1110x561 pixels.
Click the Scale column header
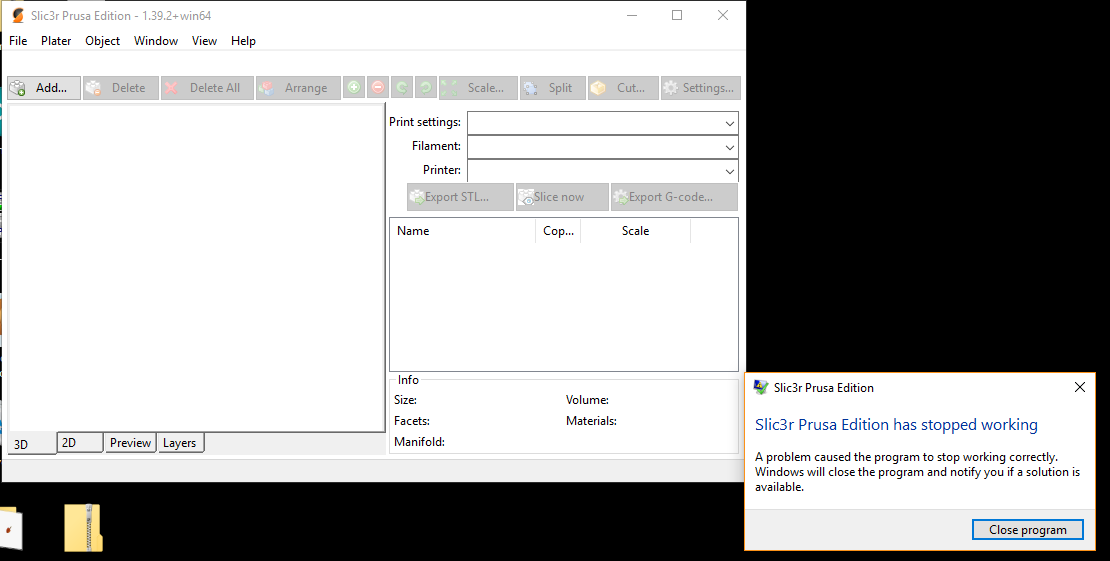tap(635, 231)
